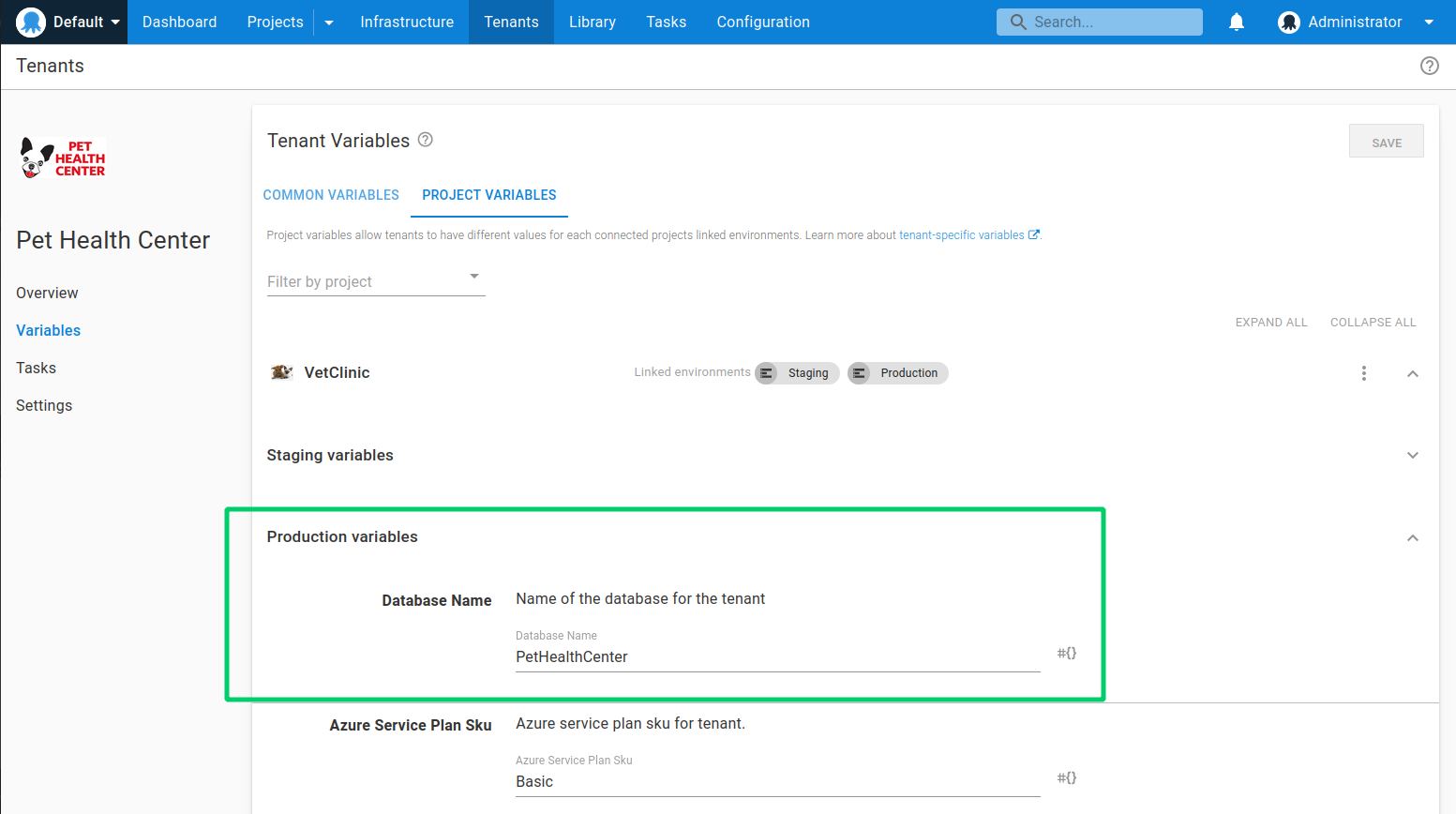
Task: Switch to the COMMON VARIABLES tab
Action: pos(331,195)
